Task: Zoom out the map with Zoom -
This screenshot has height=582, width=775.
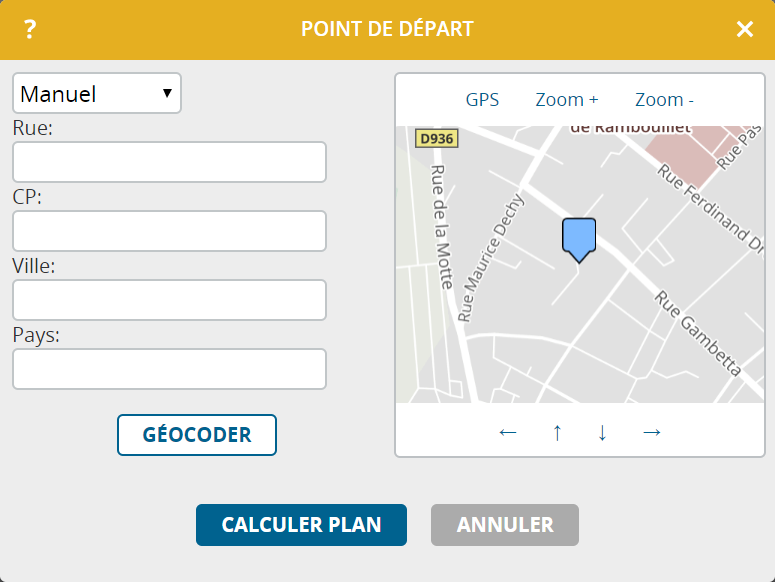Action: 664,99
